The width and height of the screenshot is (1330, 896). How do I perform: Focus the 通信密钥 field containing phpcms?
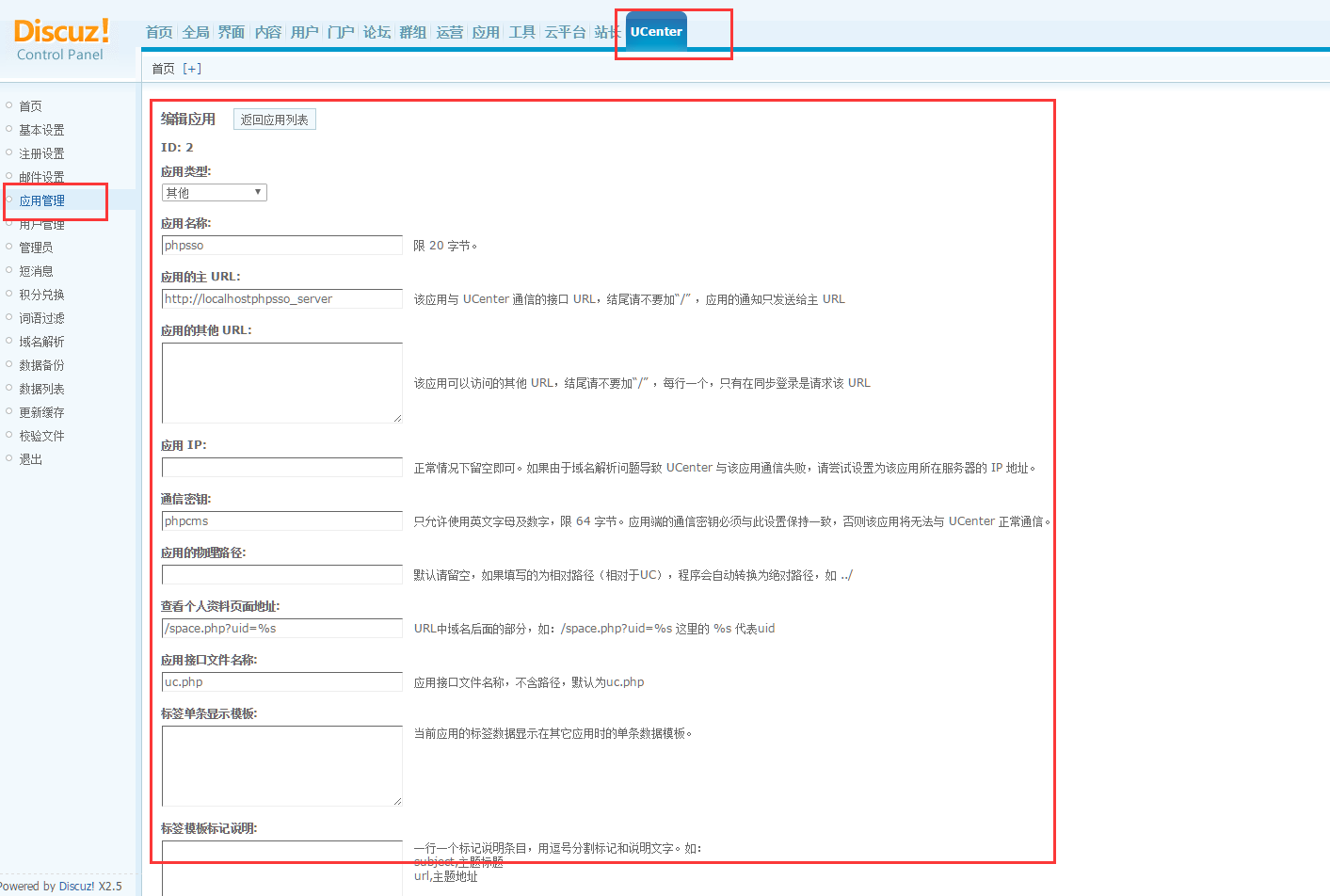click(282, 520)
